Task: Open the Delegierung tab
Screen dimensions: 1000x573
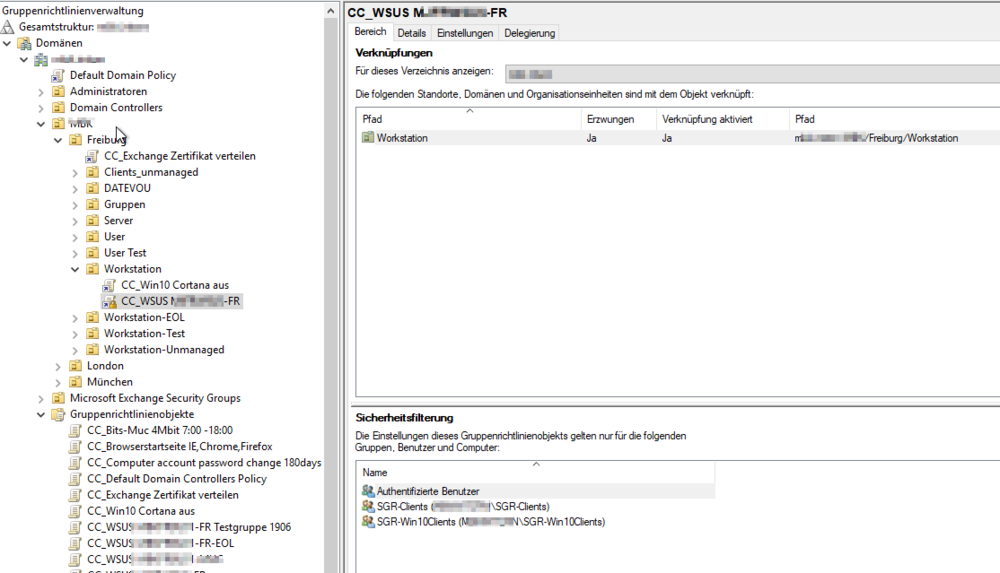Action: [529, 33]
